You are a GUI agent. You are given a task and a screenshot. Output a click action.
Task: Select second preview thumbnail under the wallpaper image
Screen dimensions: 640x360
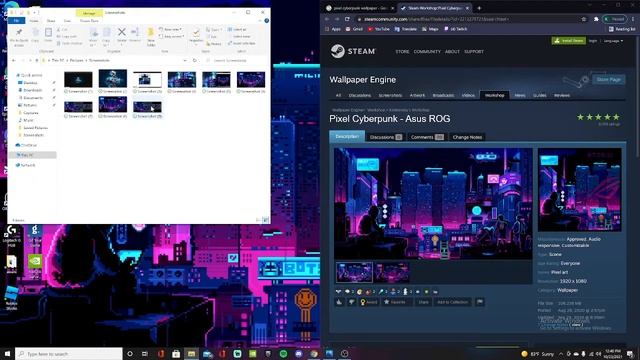click(x=391, y=272)
